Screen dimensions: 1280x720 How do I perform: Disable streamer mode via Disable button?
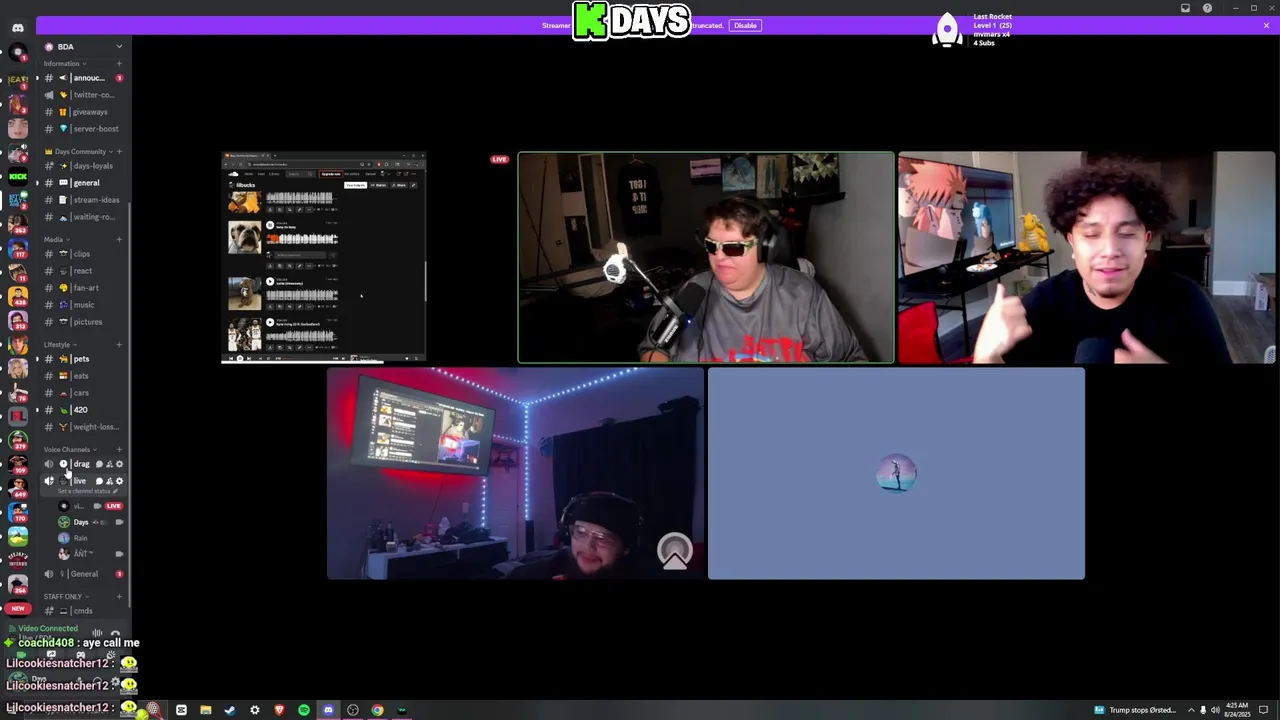[745, 25]
